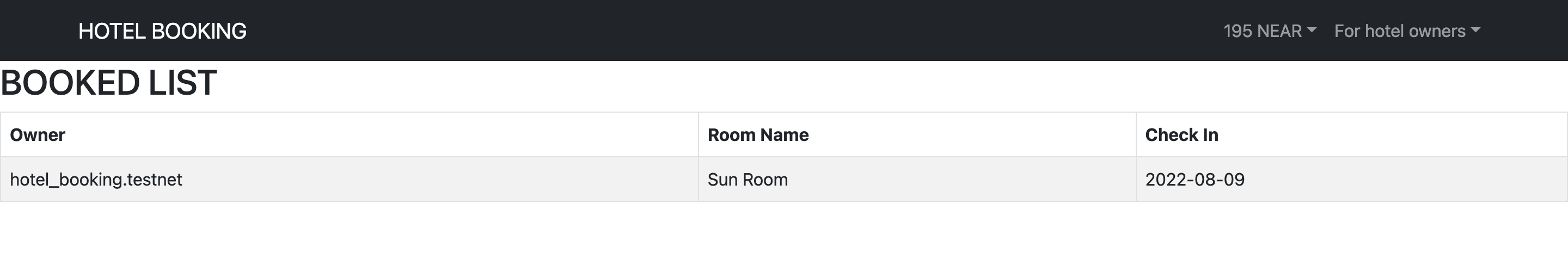This screenshot has width=1568, height=277.
Task: Click the caret next to 195 NEAR
Action: pyautogui.click(x=1312, y=30)
